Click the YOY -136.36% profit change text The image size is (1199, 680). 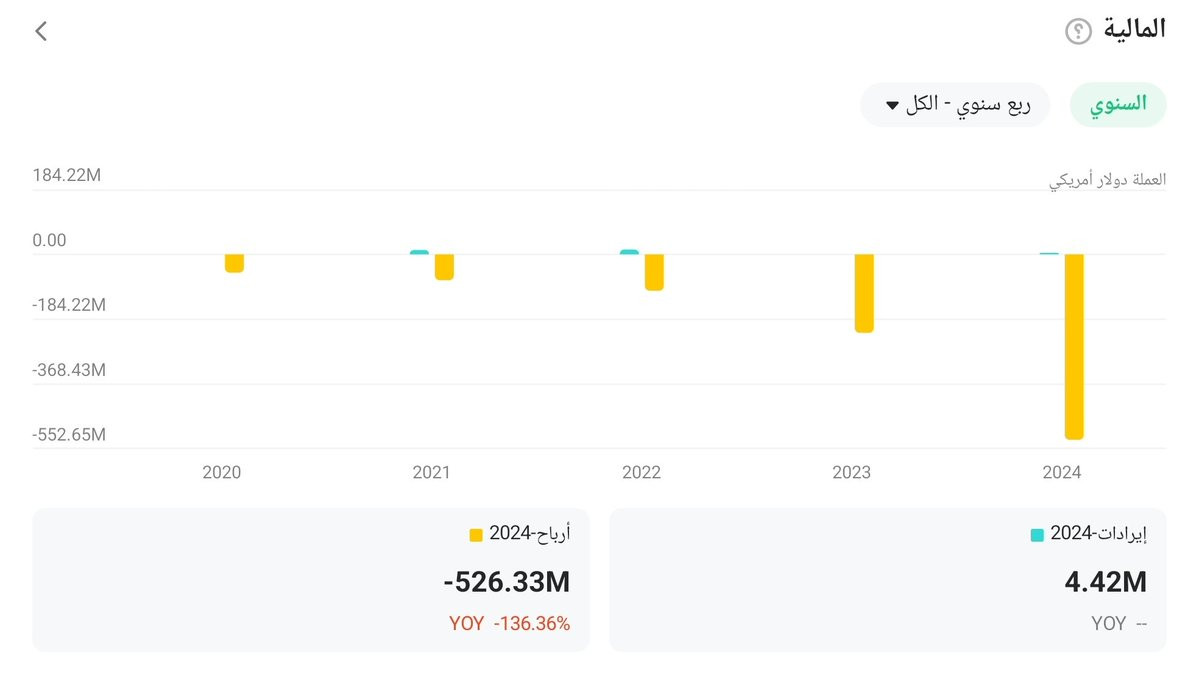(x=509, y=624)
